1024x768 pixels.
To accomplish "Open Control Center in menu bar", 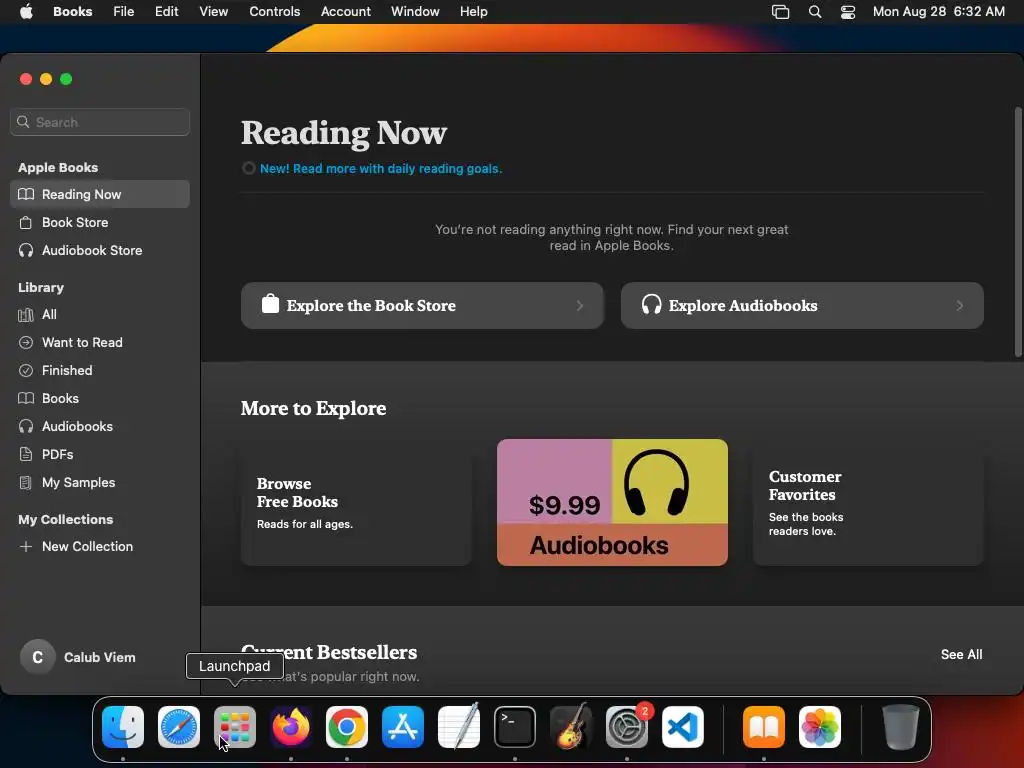I will (x=848, y=12).
